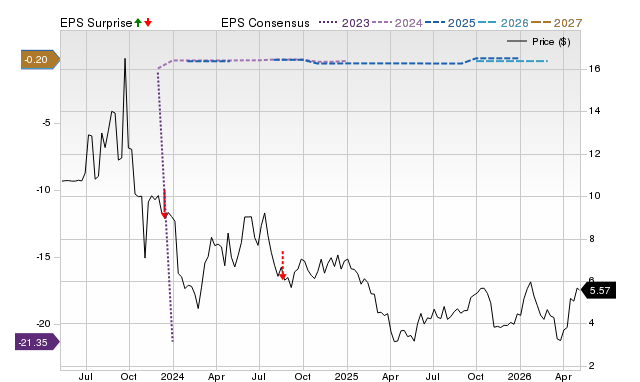Click the -20 left axis label

coord(43,324)
